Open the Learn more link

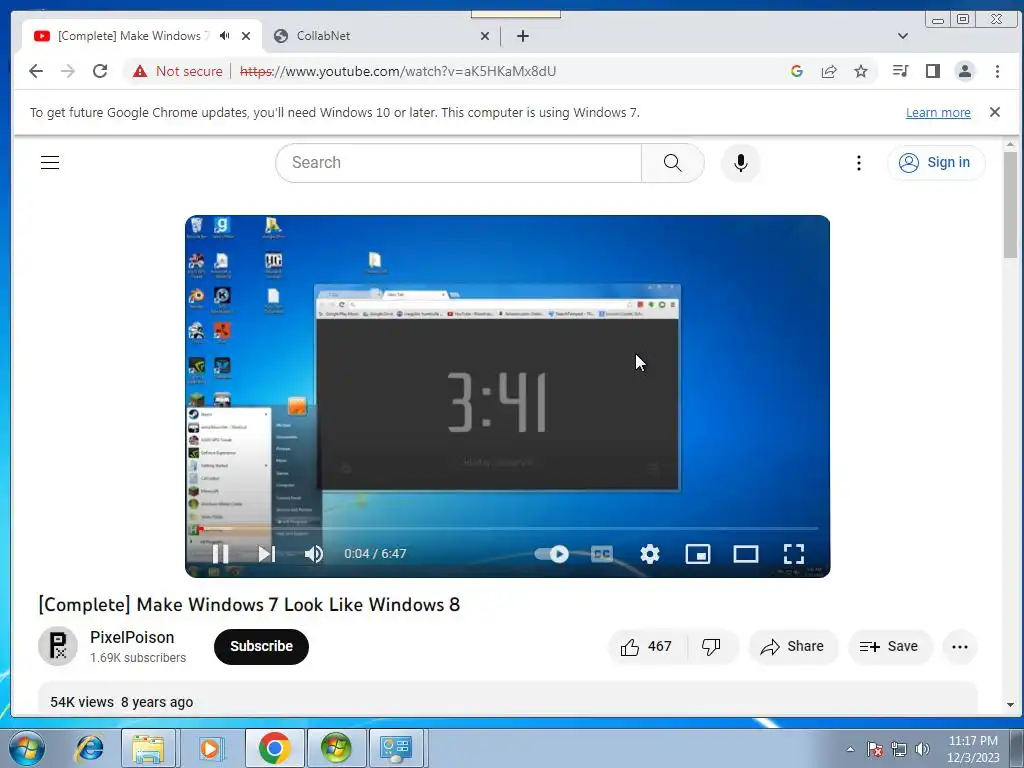click(938, 112)
